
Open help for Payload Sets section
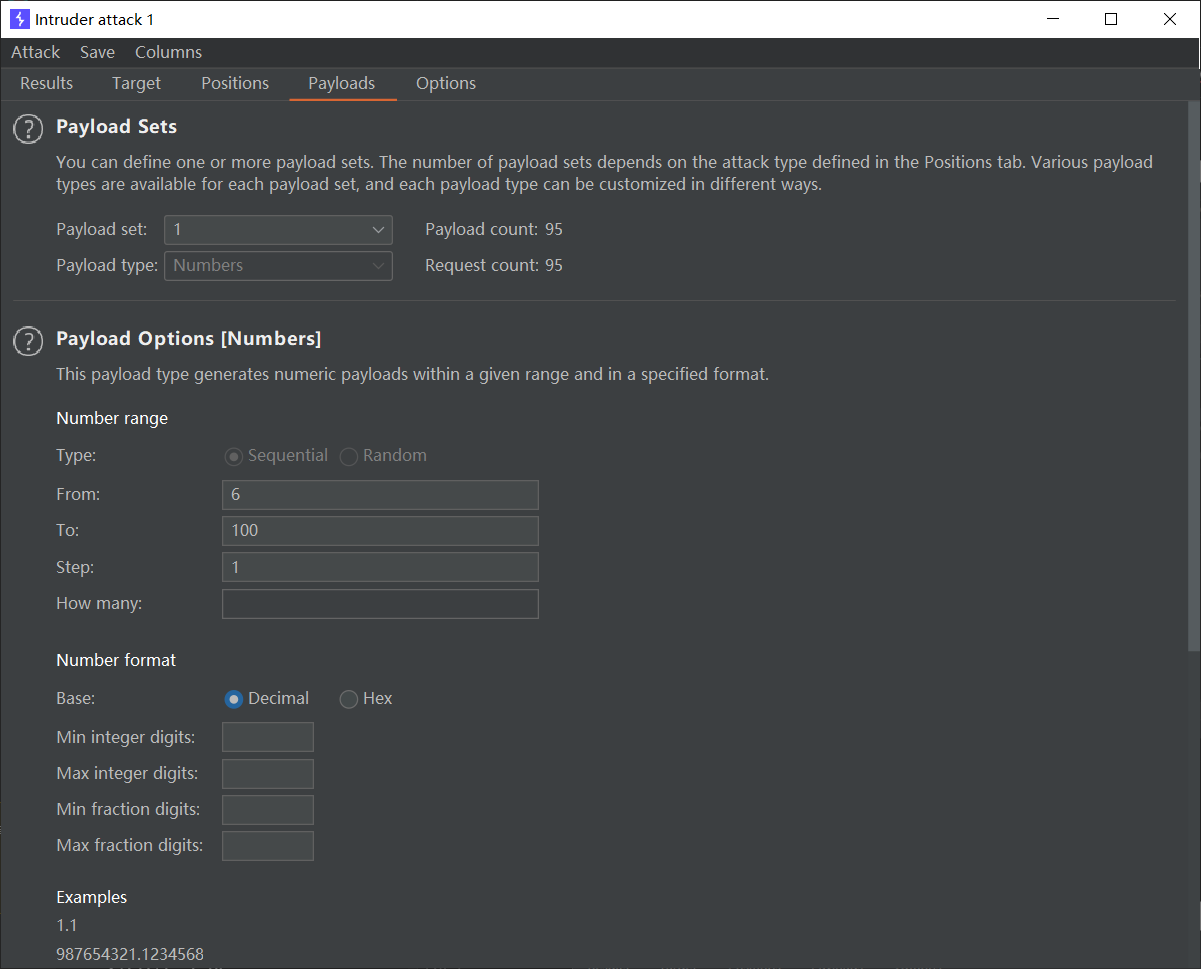point(28,129)
